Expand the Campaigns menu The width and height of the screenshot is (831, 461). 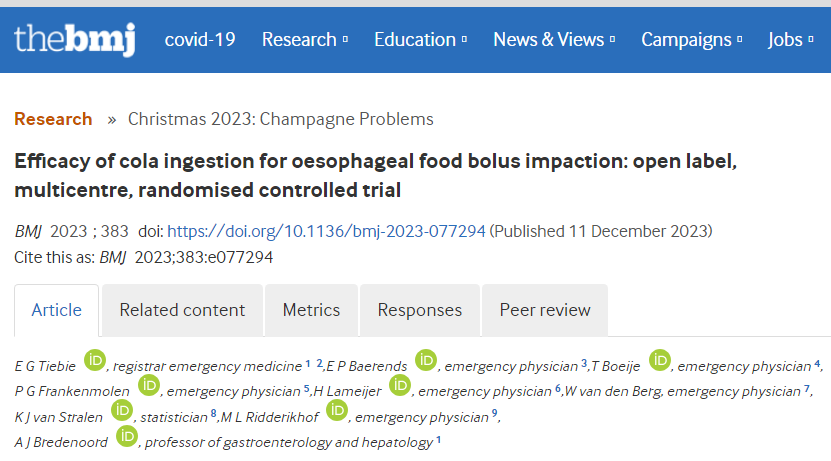(691, 40)
